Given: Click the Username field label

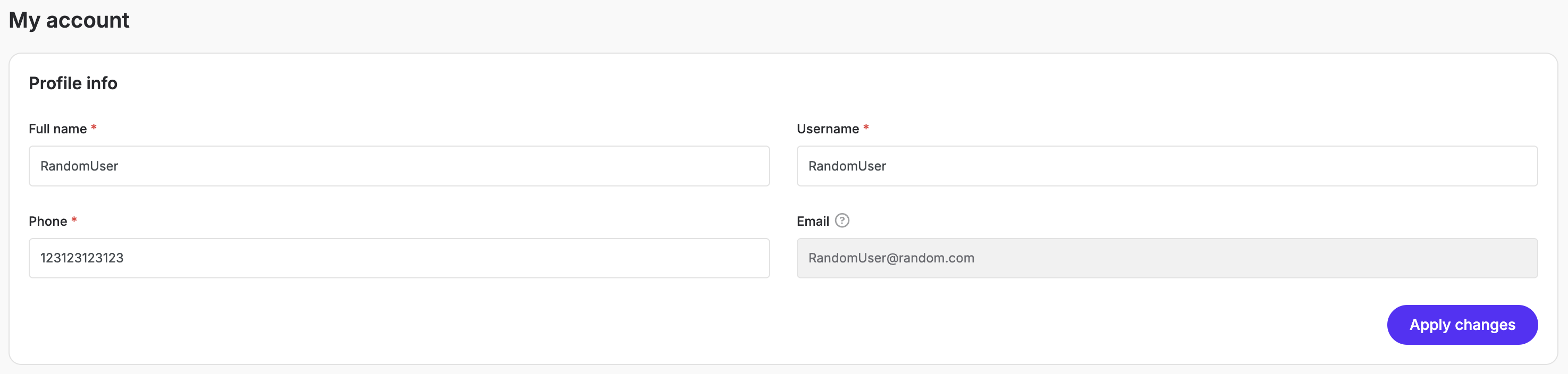Looking at the screenshot, I should 827,129.
